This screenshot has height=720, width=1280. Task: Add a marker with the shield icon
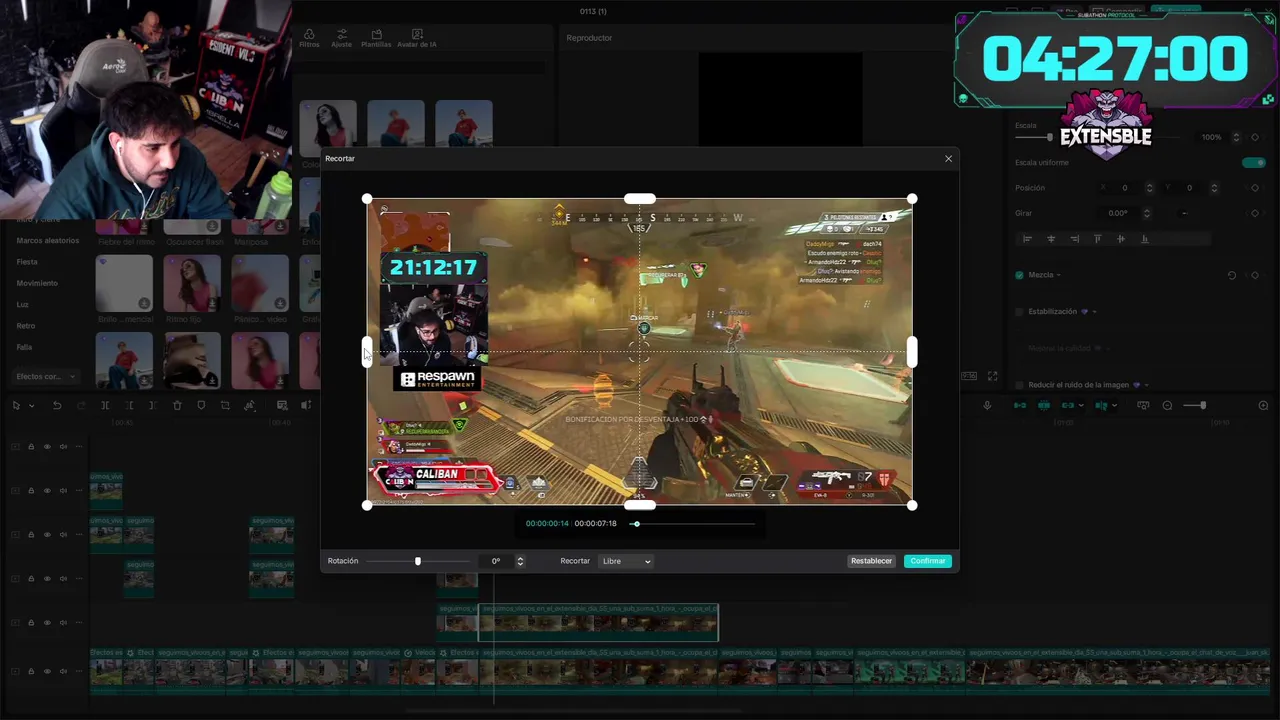coord(201,405)
